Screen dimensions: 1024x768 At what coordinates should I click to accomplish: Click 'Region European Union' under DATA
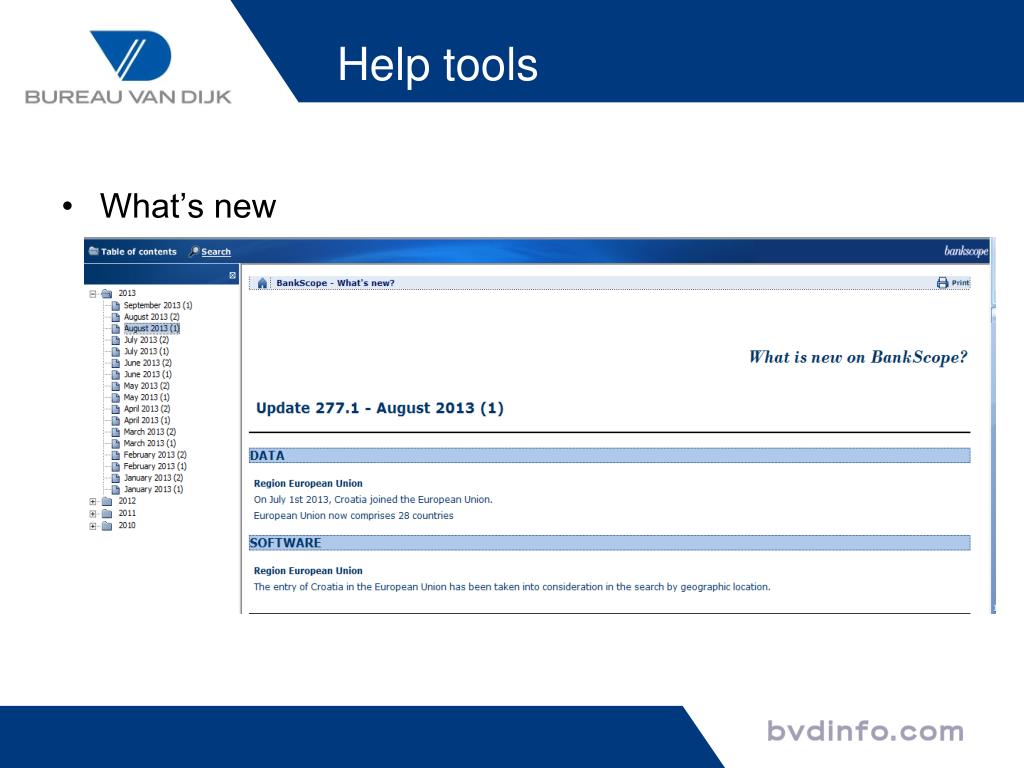[308, 483]
